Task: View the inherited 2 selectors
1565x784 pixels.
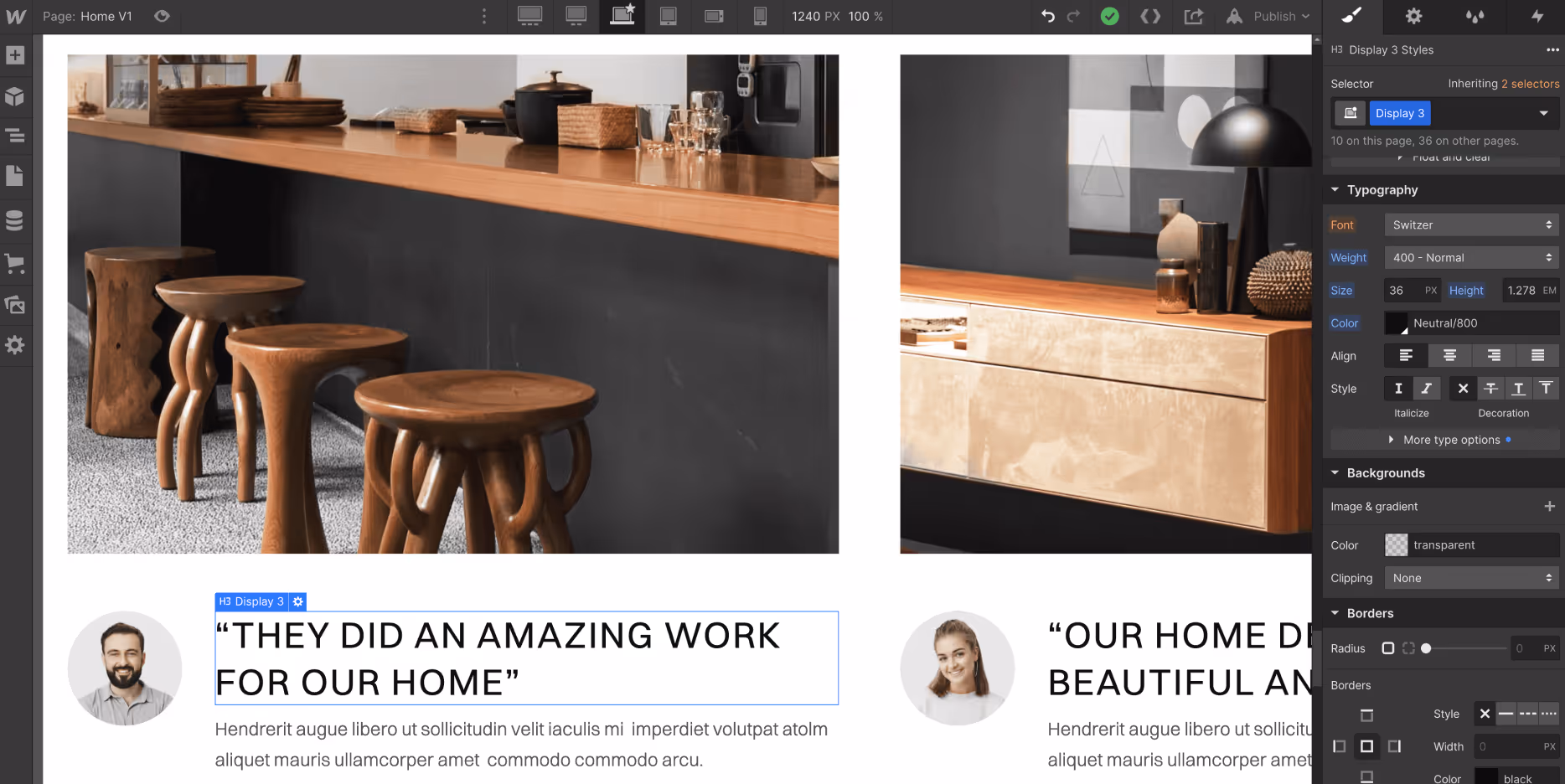Action: [1530, 84]
